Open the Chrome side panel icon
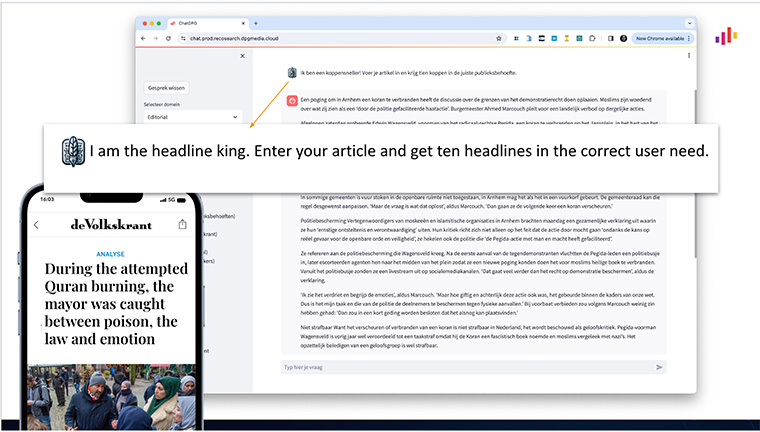 611,38
